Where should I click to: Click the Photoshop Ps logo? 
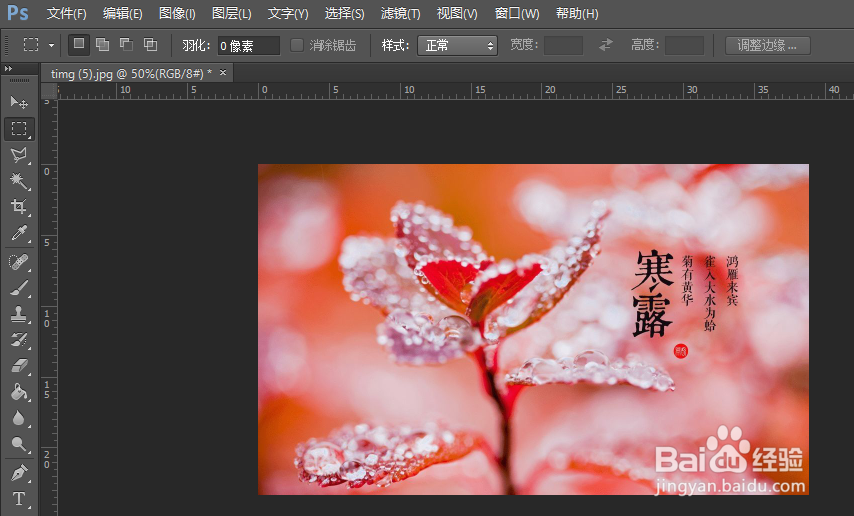coord(17,13)
